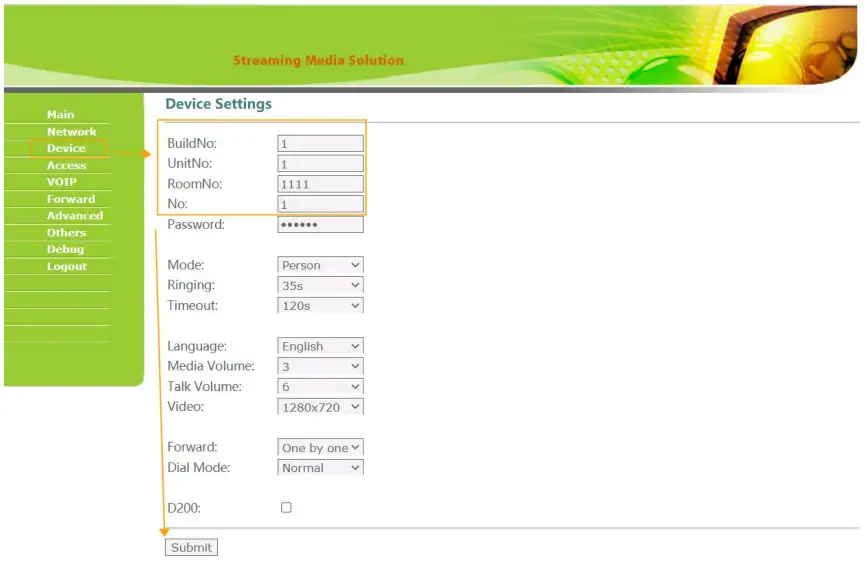Expand the Talk Volume dropdown
867x565 pixels.
click(x=320, y=386)
